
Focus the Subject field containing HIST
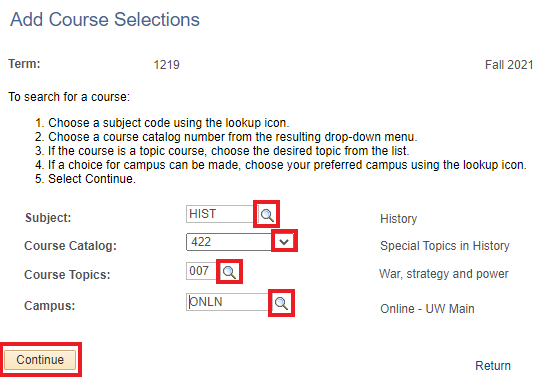tap(222, 214)
